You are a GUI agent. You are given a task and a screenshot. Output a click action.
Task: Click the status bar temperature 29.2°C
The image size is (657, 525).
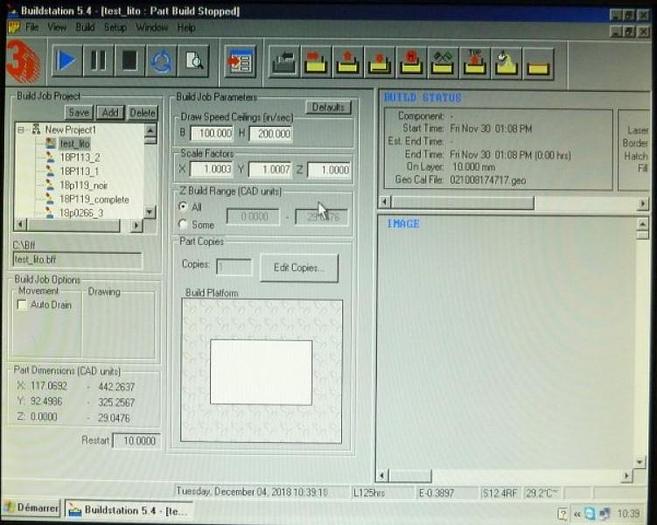tap(541, 493)
